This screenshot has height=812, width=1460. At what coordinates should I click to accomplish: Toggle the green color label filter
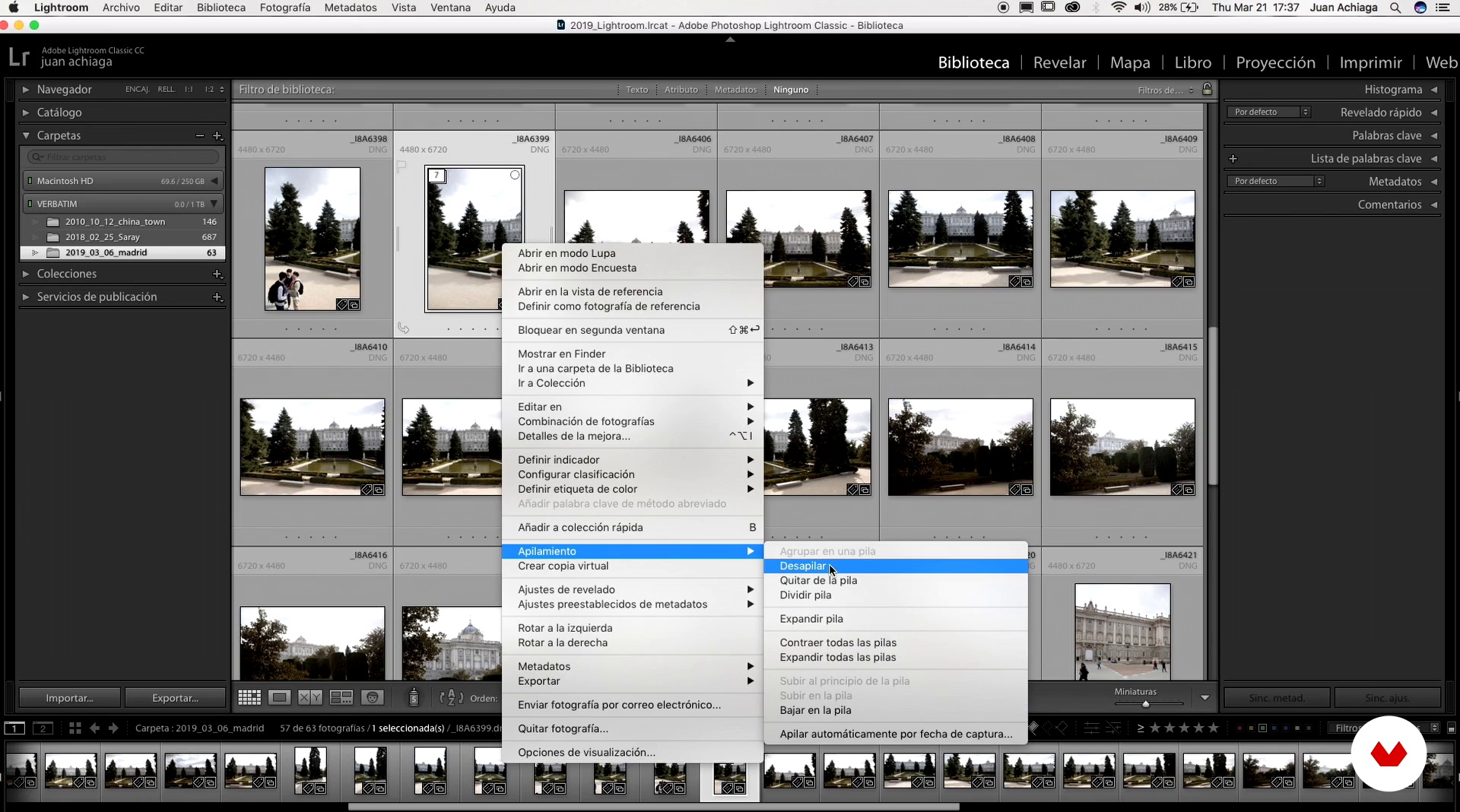(1262, 728)
